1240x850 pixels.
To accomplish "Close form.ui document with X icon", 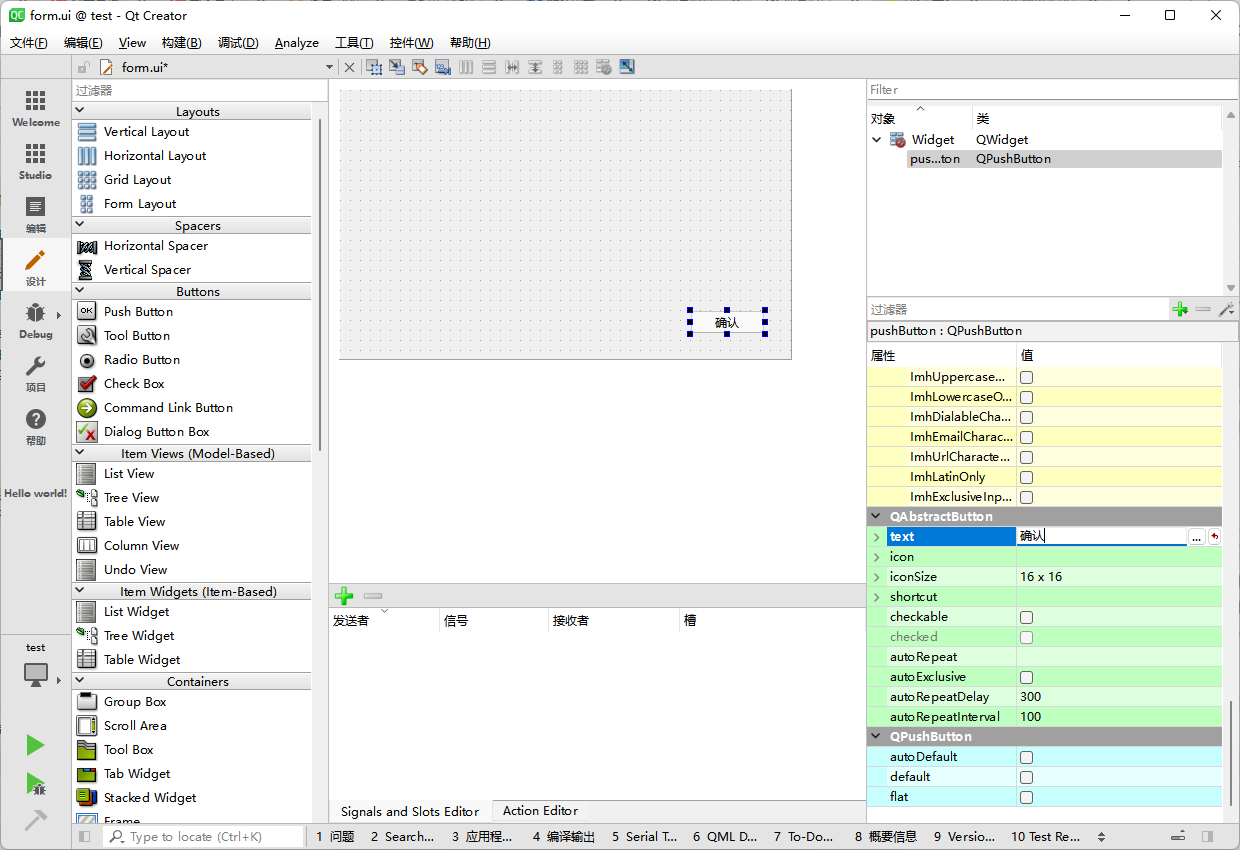I will (349, 67).
